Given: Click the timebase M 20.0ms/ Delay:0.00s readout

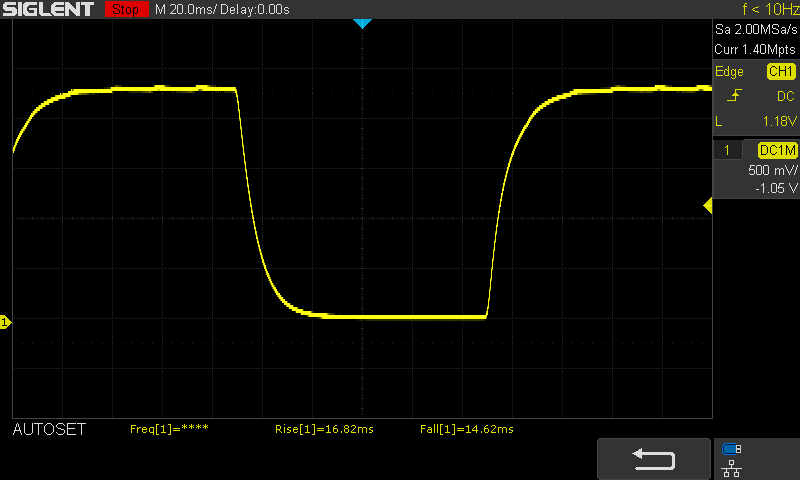Looking at the screenshot, I should point(222,9).
